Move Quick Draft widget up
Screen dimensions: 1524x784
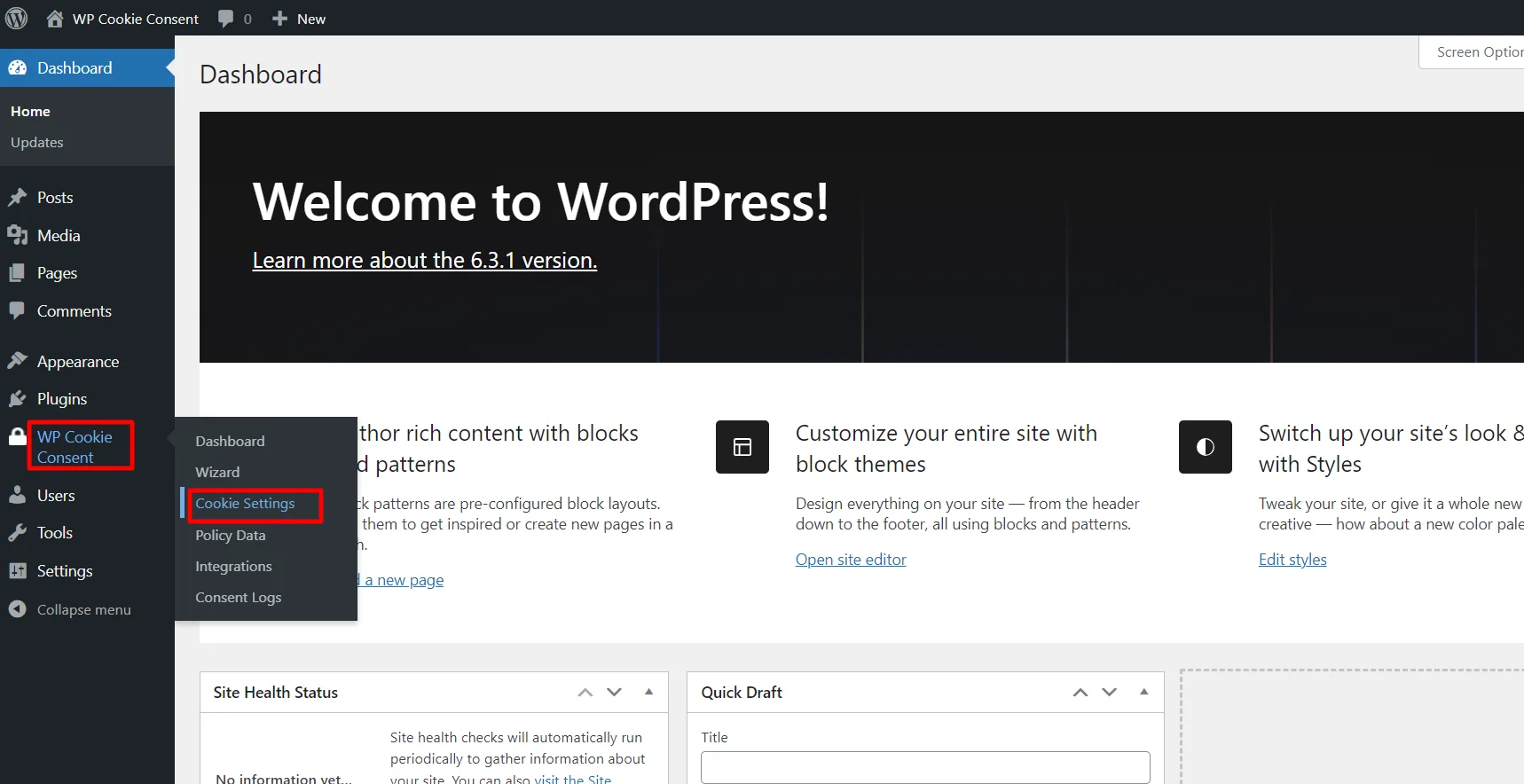pos(1080,692)
